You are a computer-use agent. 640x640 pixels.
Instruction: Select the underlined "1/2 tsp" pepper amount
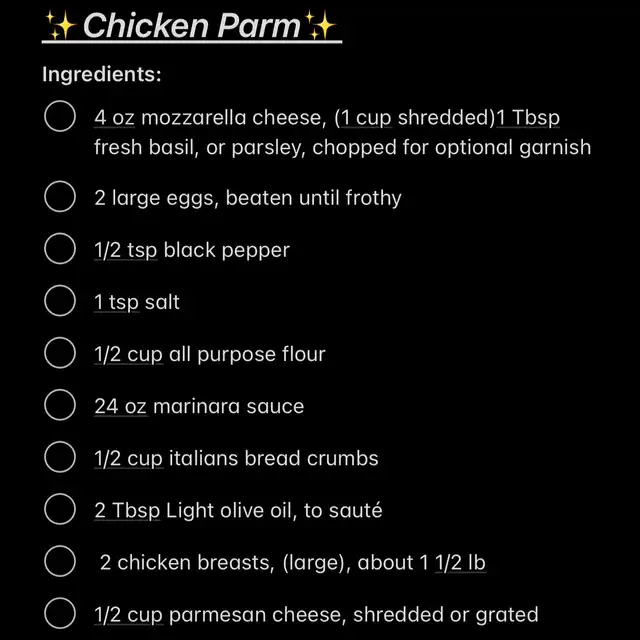(126, 249)
